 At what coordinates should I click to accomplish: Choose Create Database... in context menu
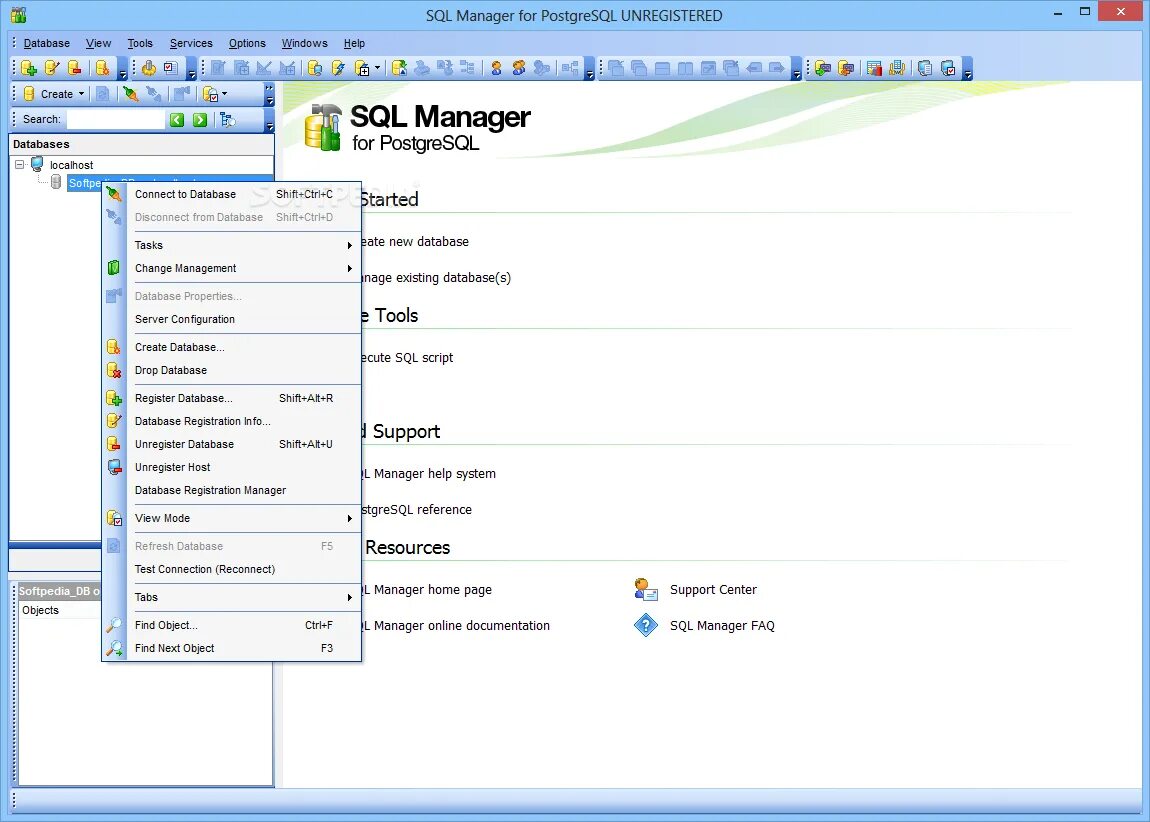pyautogui.click(x=232, y=347)
